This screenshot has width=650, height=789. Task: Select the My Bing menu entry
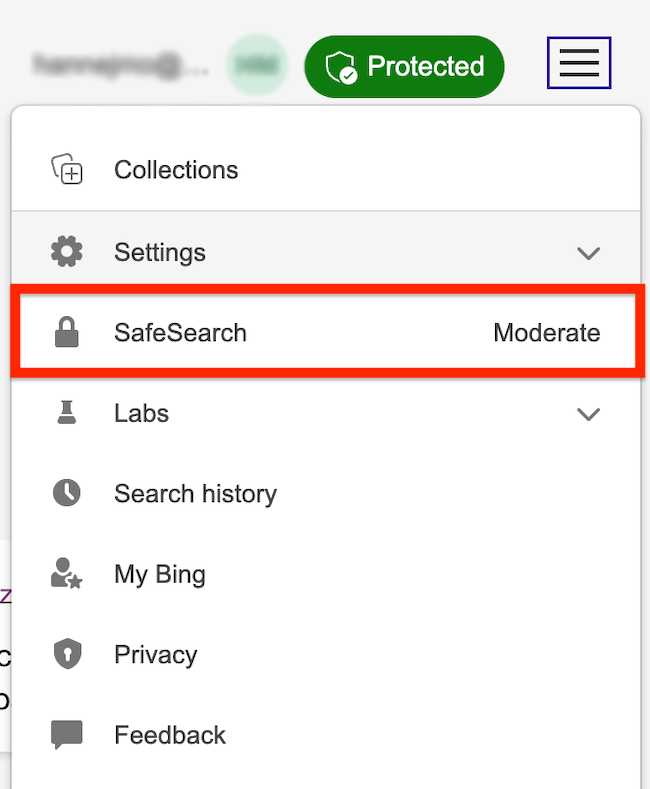pyautogui.click(x=326, y=574)
